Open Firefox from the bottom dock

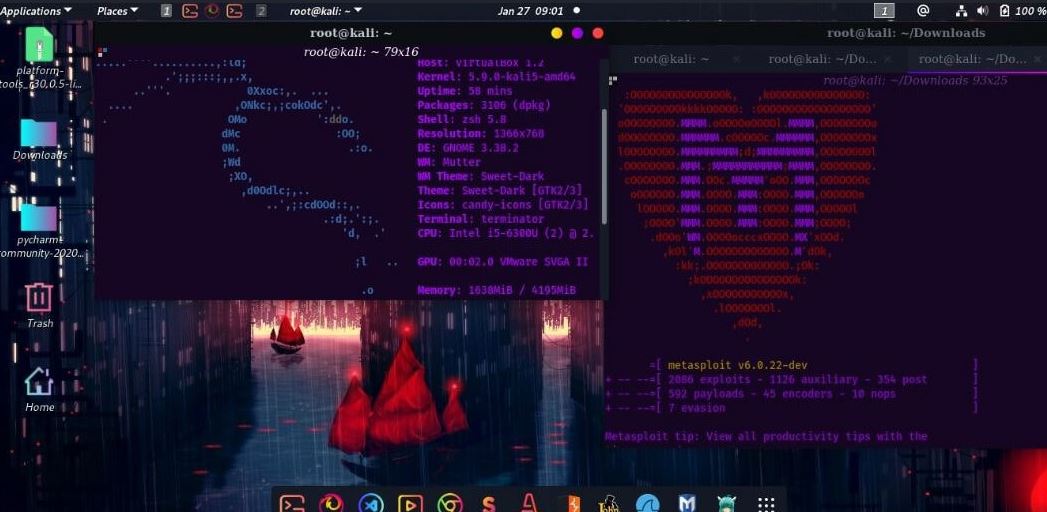pyautogui.click(x=331, y=503)
